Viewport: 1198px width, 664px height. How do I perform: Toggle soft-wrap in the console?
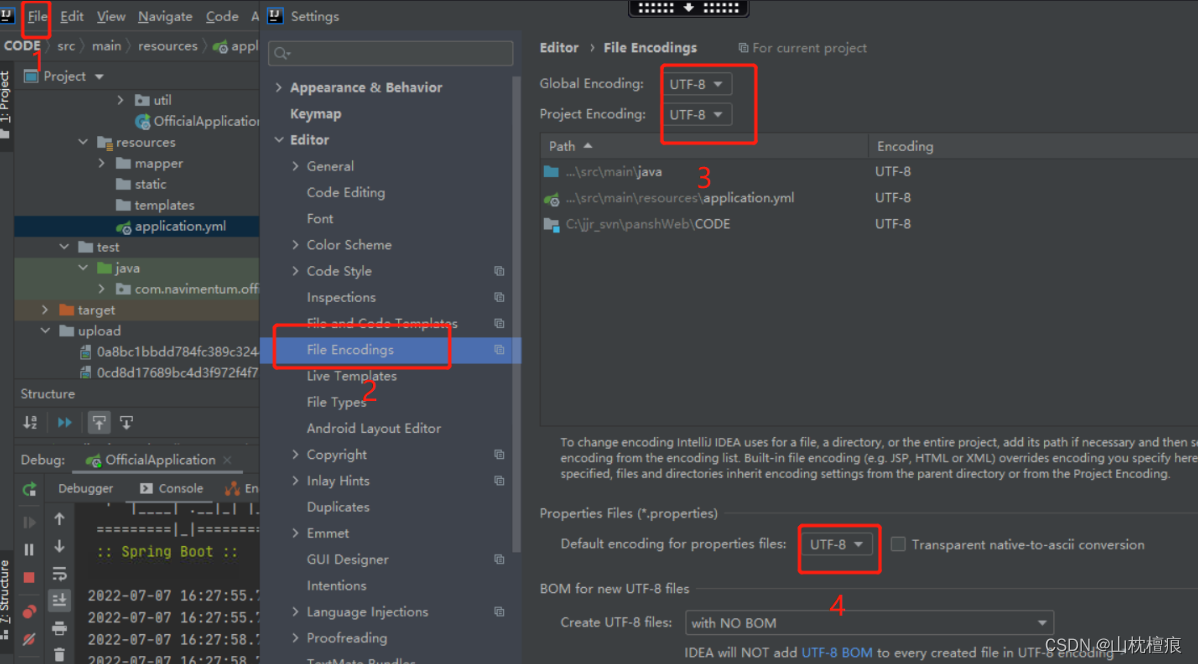60,572
